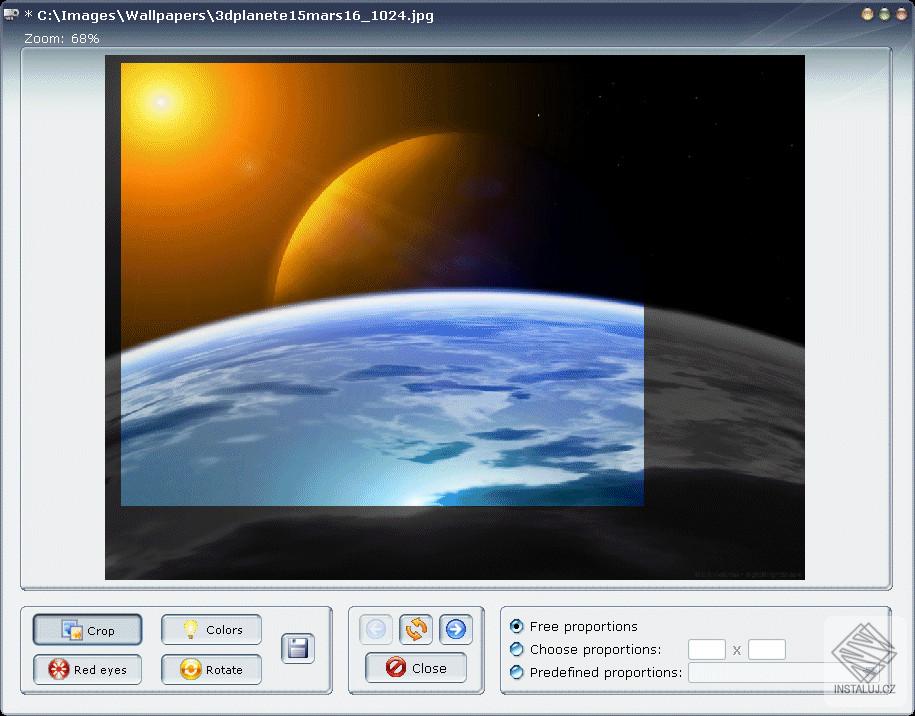Select the Free proportions radio button
The height and width of the screenshot is (716, 915).
pos(517,627)
